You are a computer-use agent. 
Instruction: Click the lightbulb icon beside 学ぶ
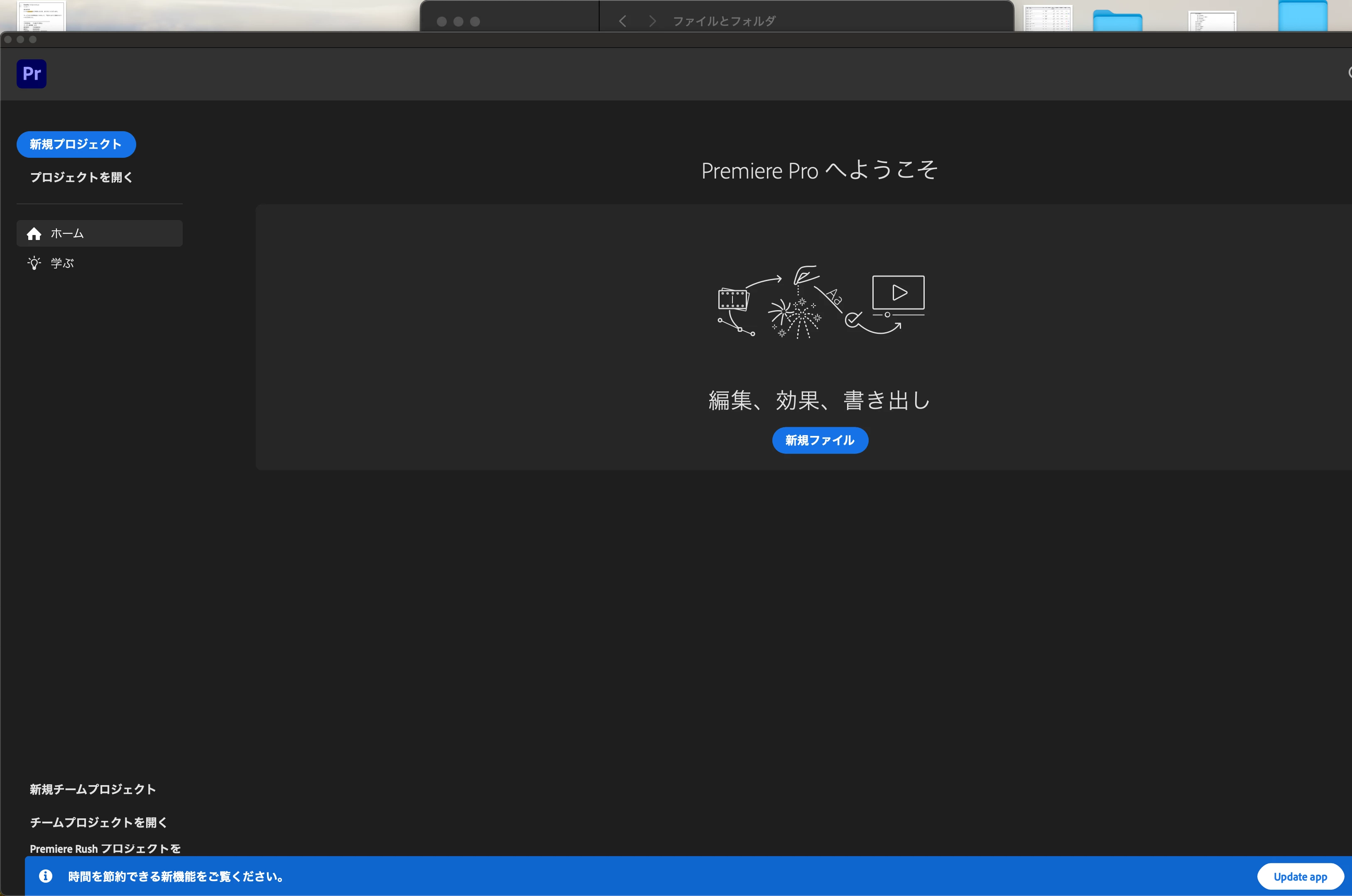(34, 263)
